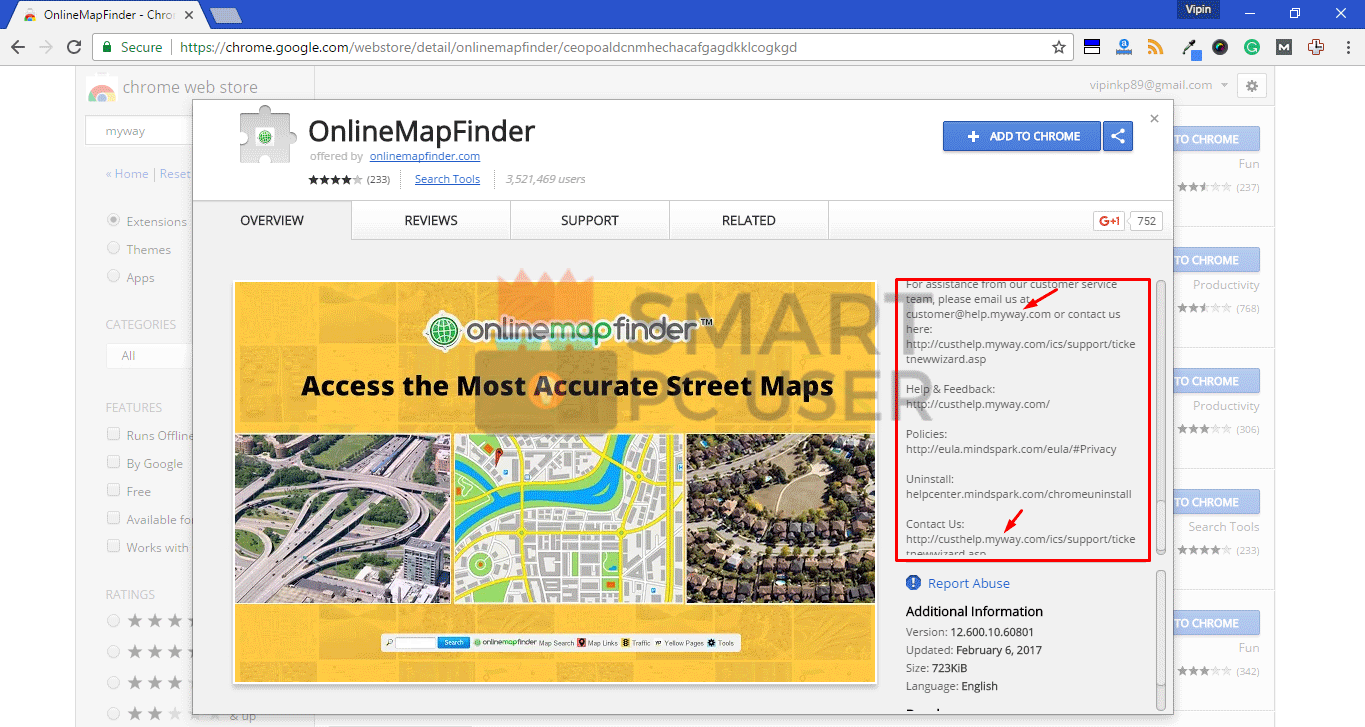
Task: Click the RSS feed extension icon
Action: click(x=1155, y=47)
